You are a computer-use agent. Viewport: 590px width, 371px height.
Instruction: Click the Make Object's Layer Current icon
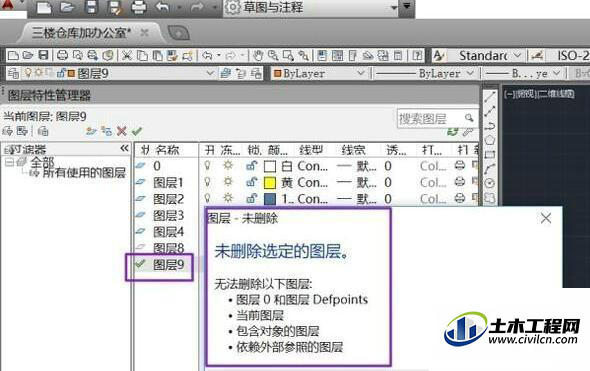(x=225, y=73)
